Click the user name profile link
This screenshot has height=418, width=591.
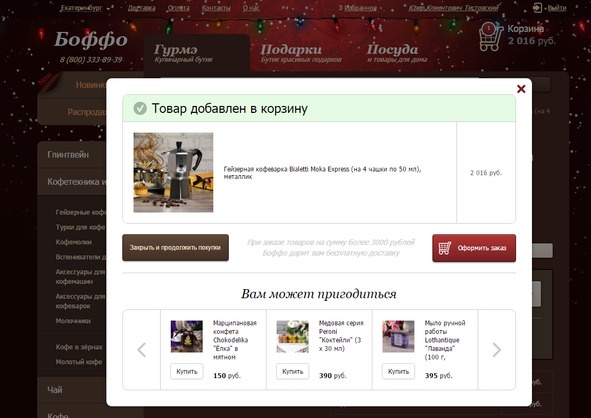[x=453, y=8]
